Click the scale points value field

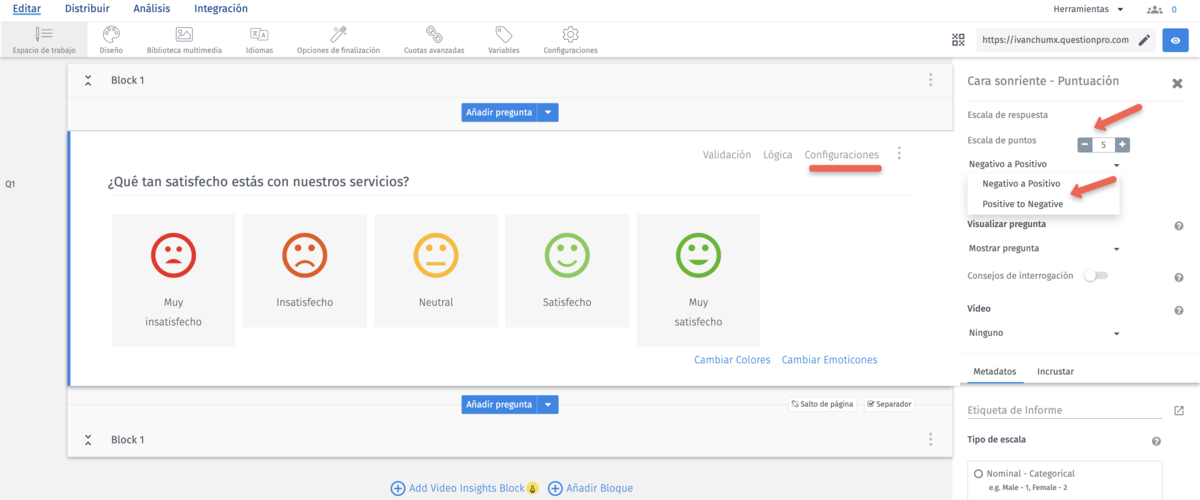[1104, 144]
